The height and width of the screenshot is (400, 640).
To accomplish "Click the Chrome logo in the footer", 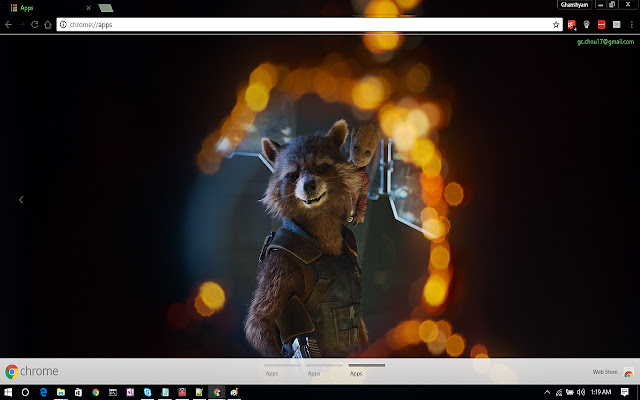I will pos(32,371).
